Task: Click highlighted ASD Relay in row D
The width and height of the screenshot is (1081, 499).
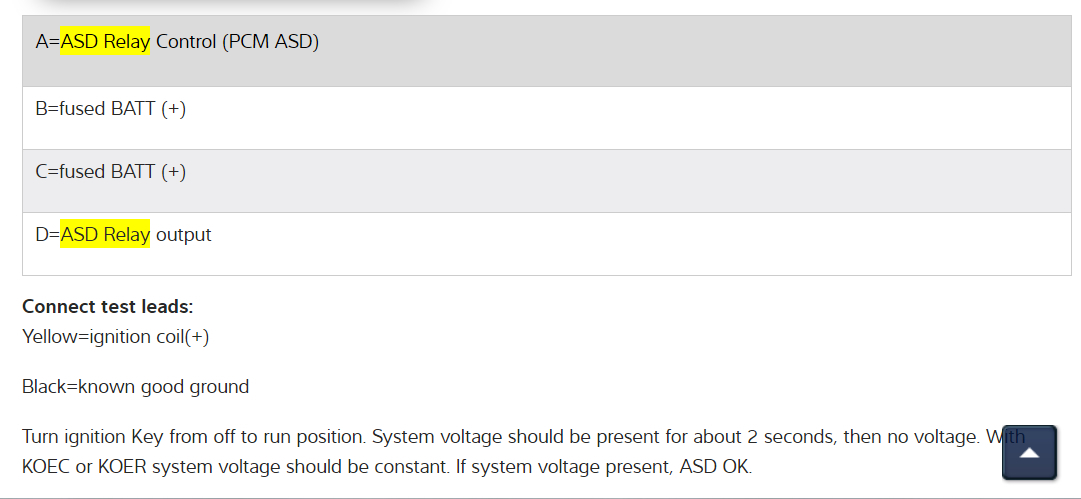Action: pyautogui.click(x=105, y=235)
